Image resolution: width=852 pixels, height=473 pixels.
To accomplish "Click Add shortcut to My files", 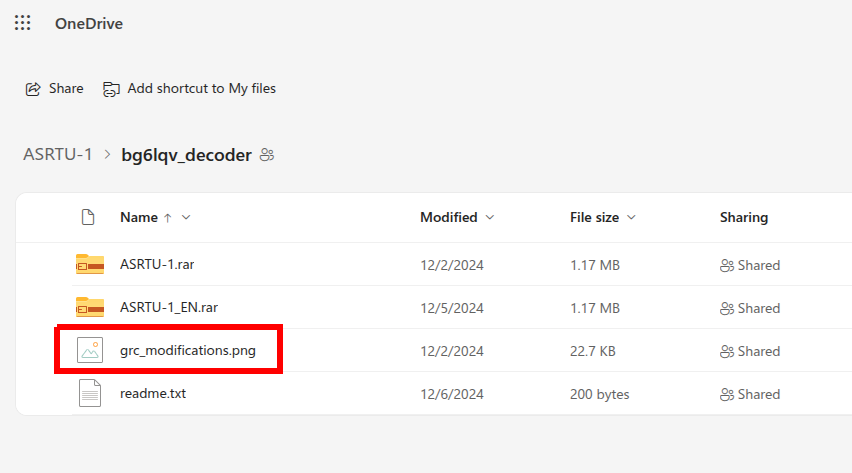I will tap(201, 89).
